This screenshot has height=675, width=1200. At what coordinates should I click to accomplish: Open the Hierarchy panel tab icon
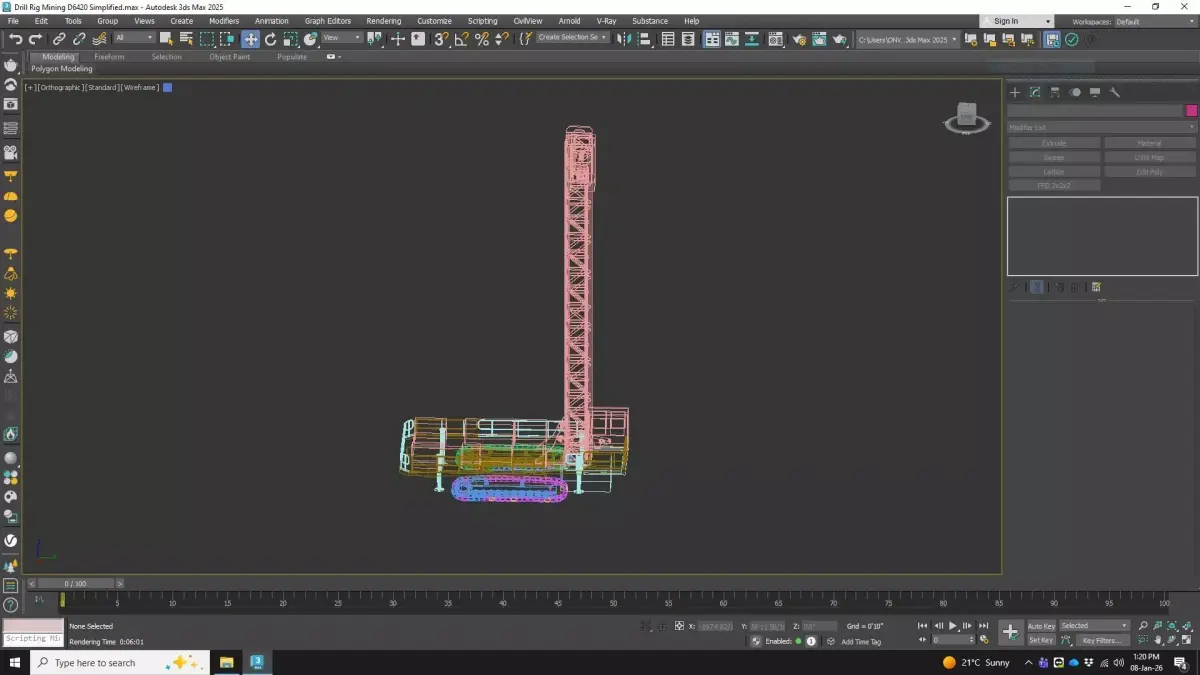click(x=1055, y=92)
